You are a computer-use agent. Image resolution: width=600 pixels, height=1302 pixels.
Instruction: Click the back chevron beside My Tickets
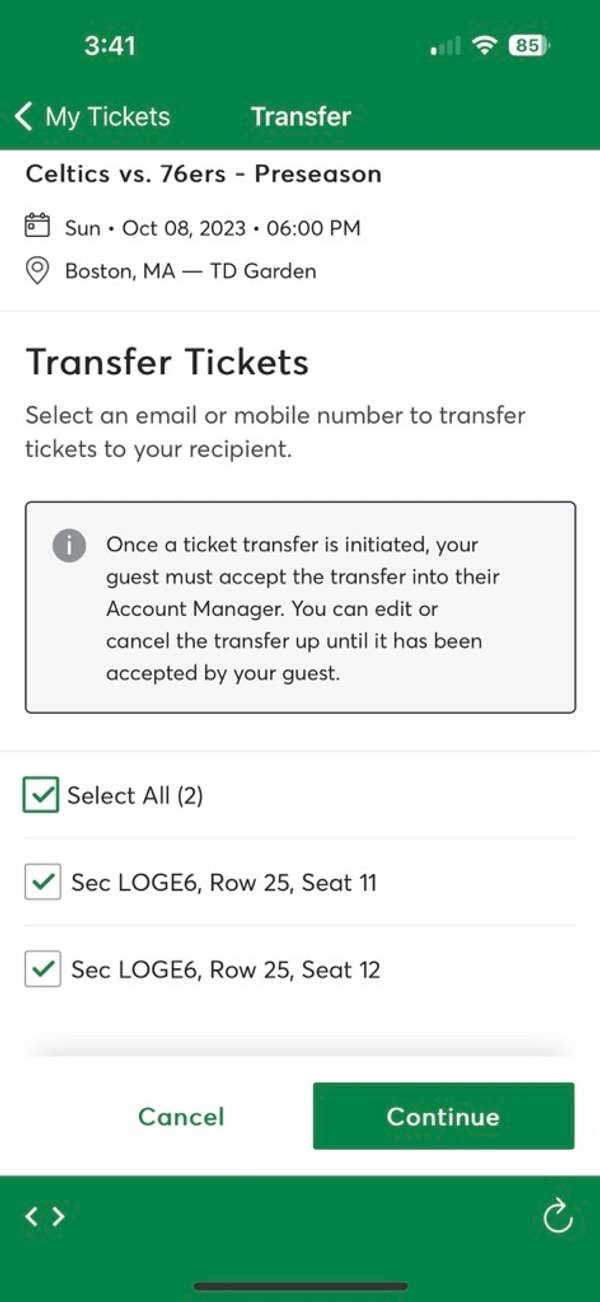point(22,115)
